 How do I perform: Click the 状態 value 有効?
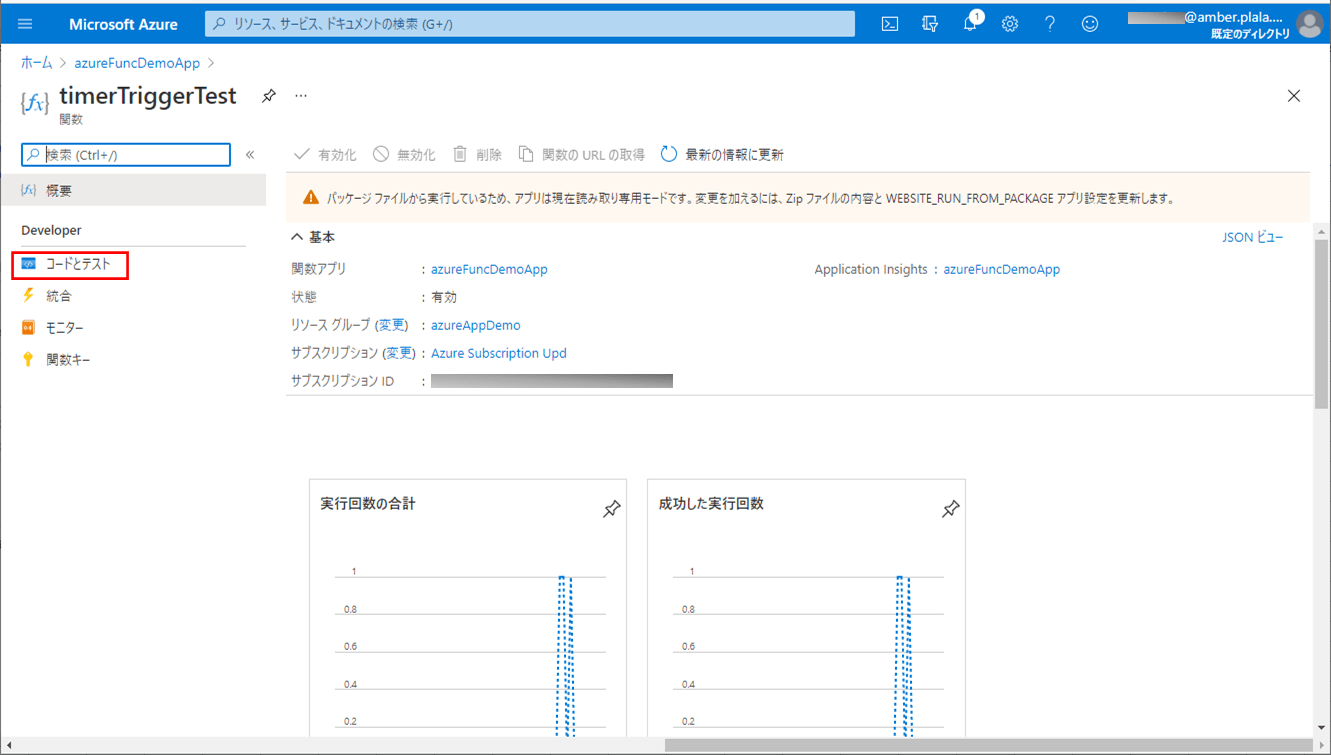coord(444,298)
